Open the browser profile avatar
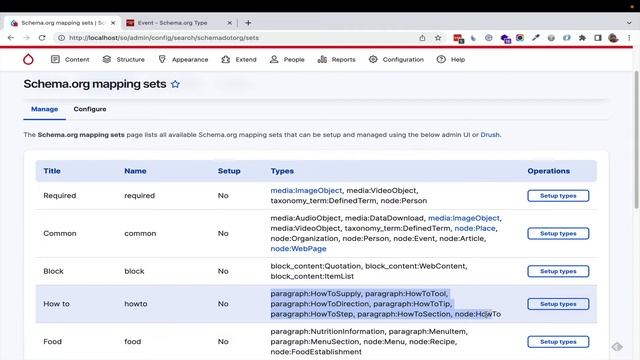The height and width of the screenshot is (360, 640). pos(613,38)
